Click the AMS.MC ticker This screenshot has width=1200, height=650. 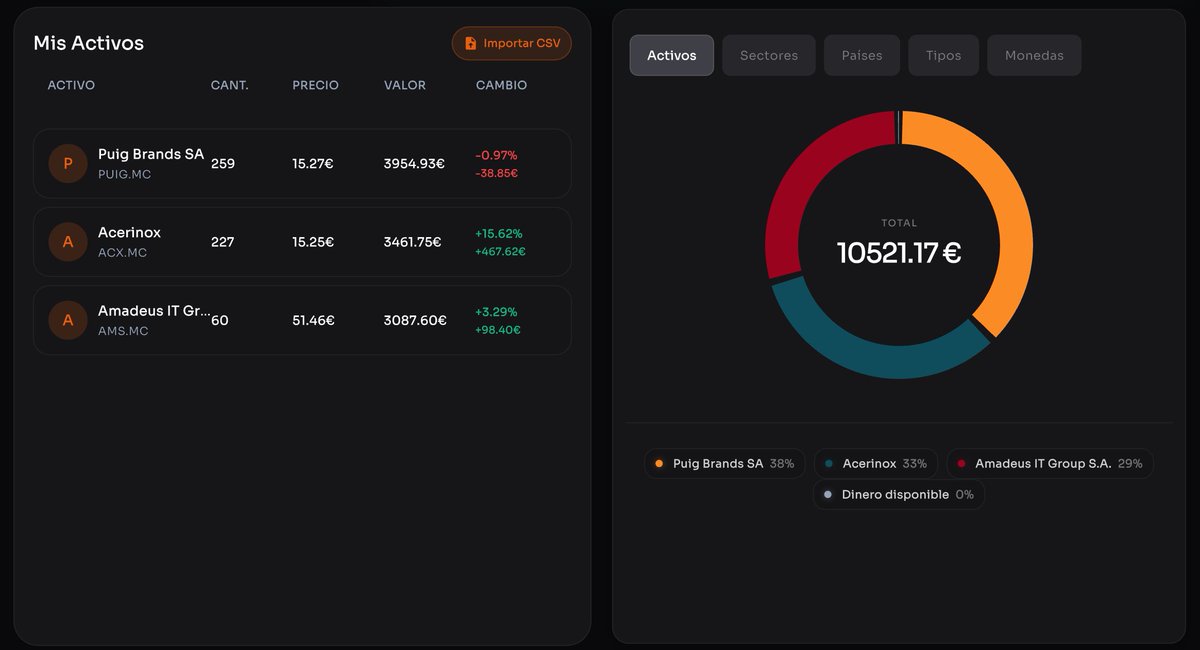click(123, 331)
